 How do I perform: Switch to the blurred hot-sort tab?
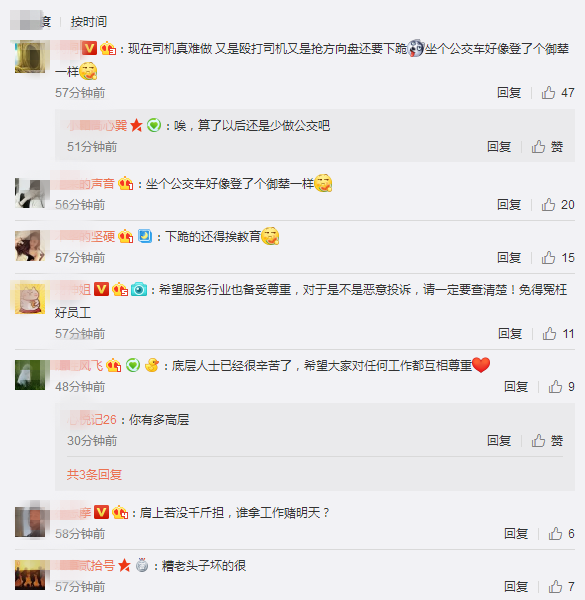[x=31, y=21]
